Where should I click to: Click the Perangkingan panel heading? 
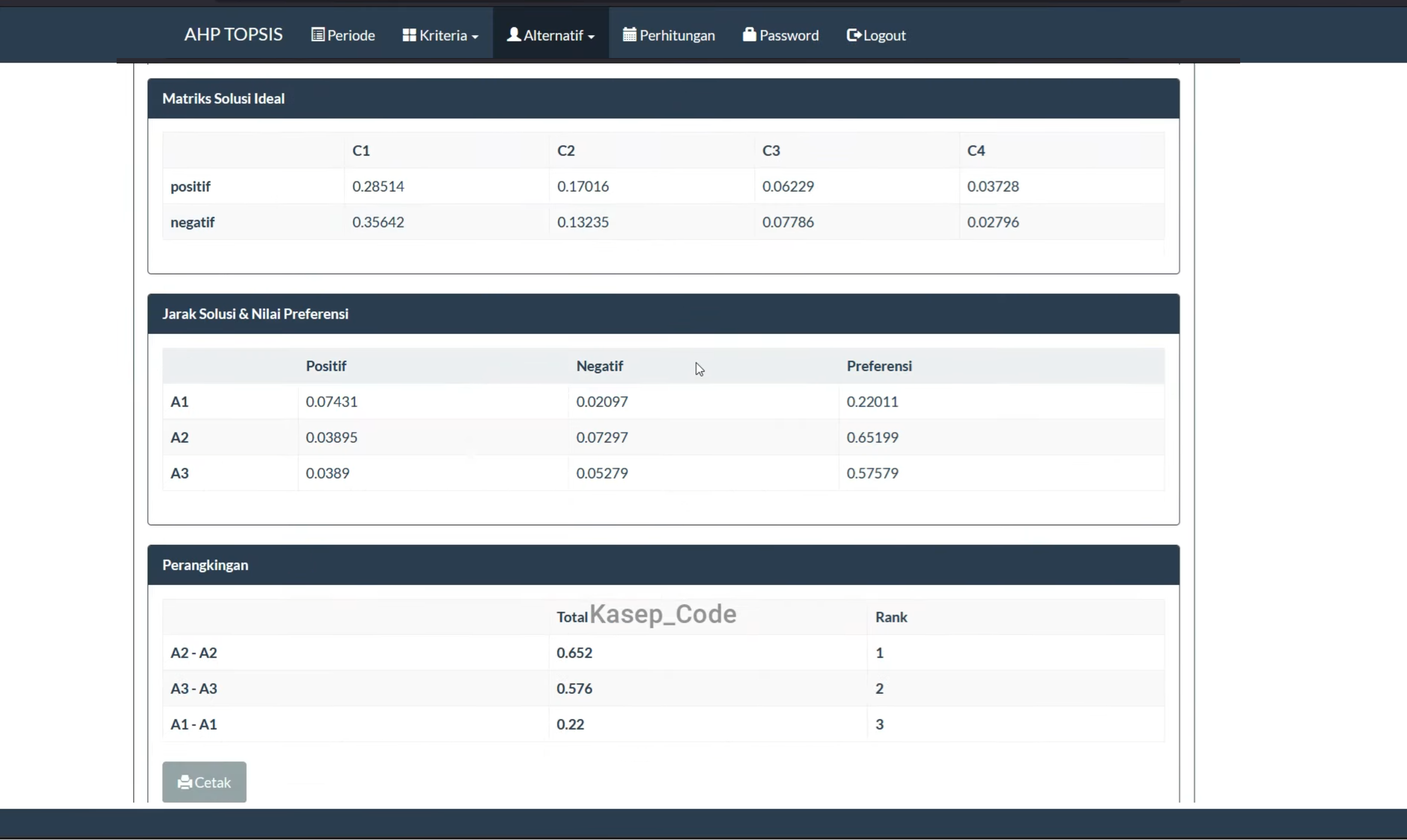click(205, 565)
